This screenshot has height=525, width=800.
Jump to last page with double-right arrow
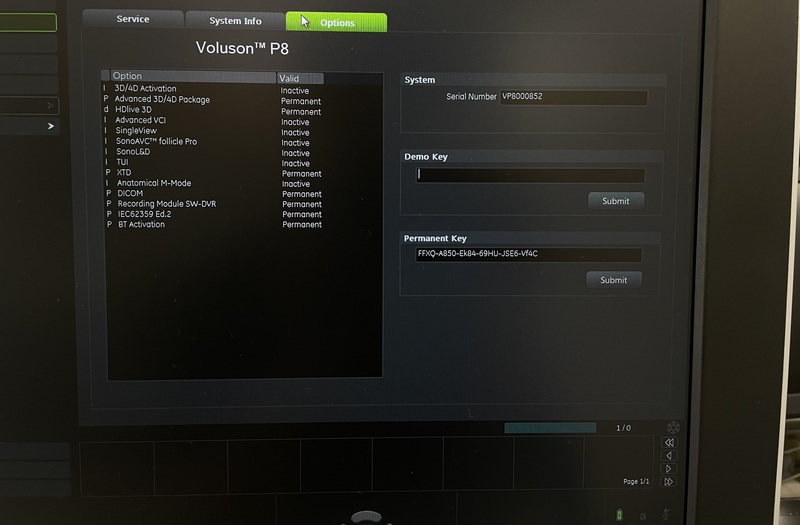tap(669, 482)
